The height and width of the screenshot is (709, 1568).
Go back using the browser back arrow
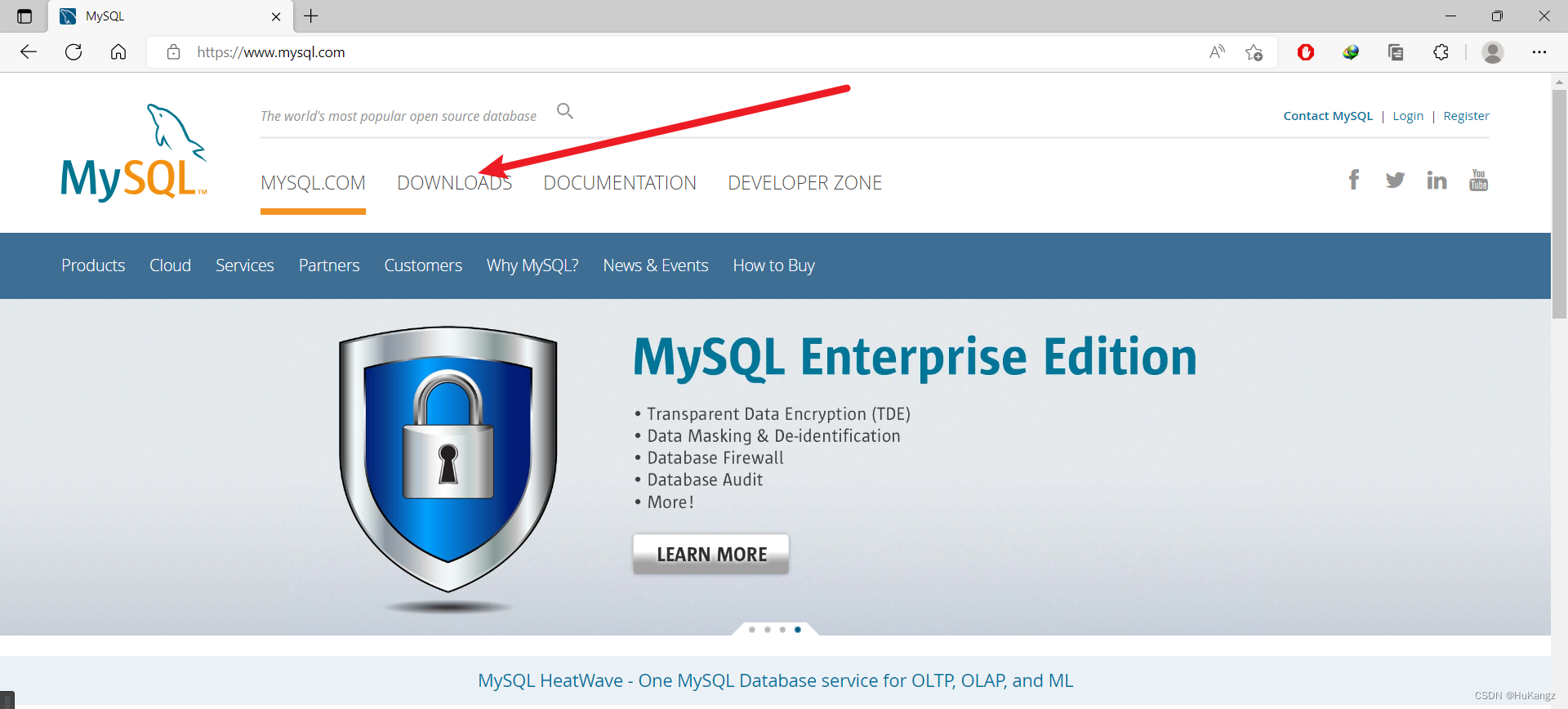tap(29, 52)
